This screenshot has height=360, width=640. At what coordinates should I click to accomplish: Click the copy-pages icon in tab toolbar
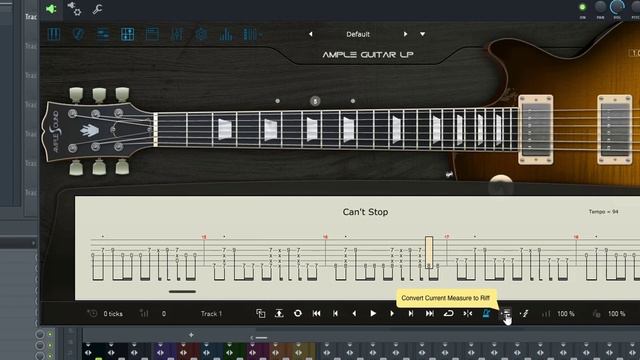point(260,313)
